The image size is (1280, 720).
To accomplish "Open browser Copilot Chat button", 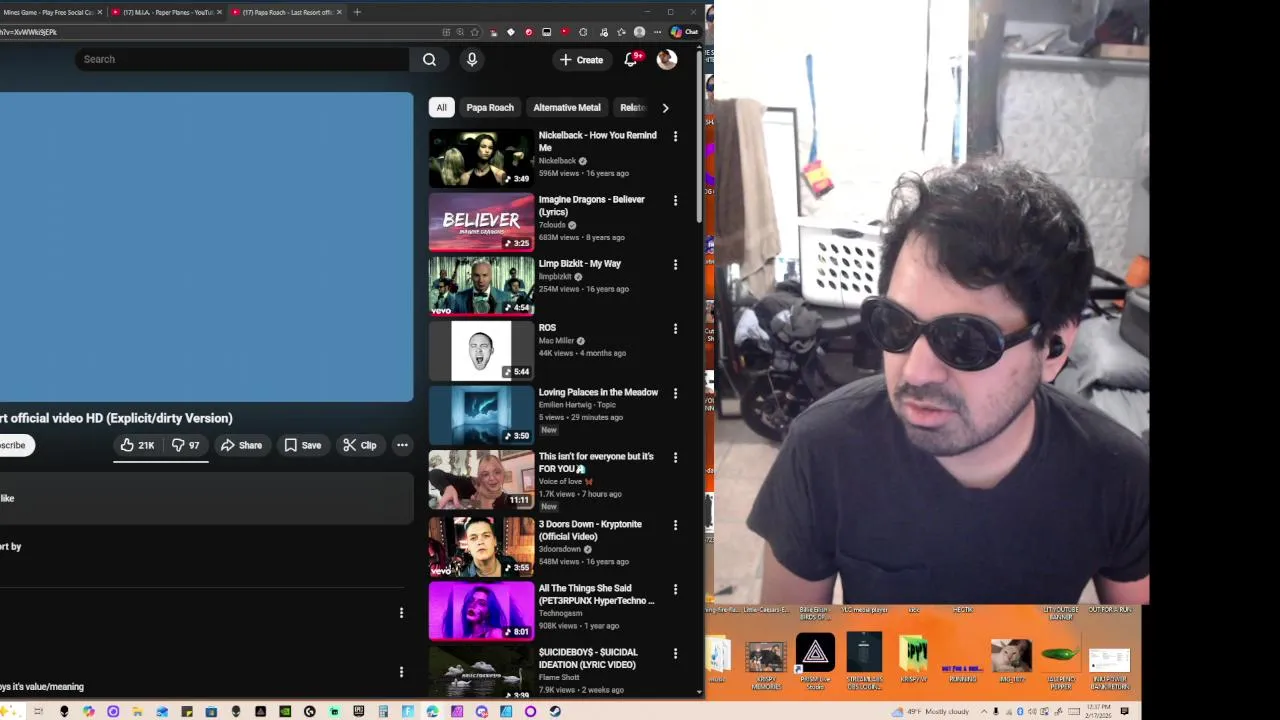I will click(x=685, y=32).
